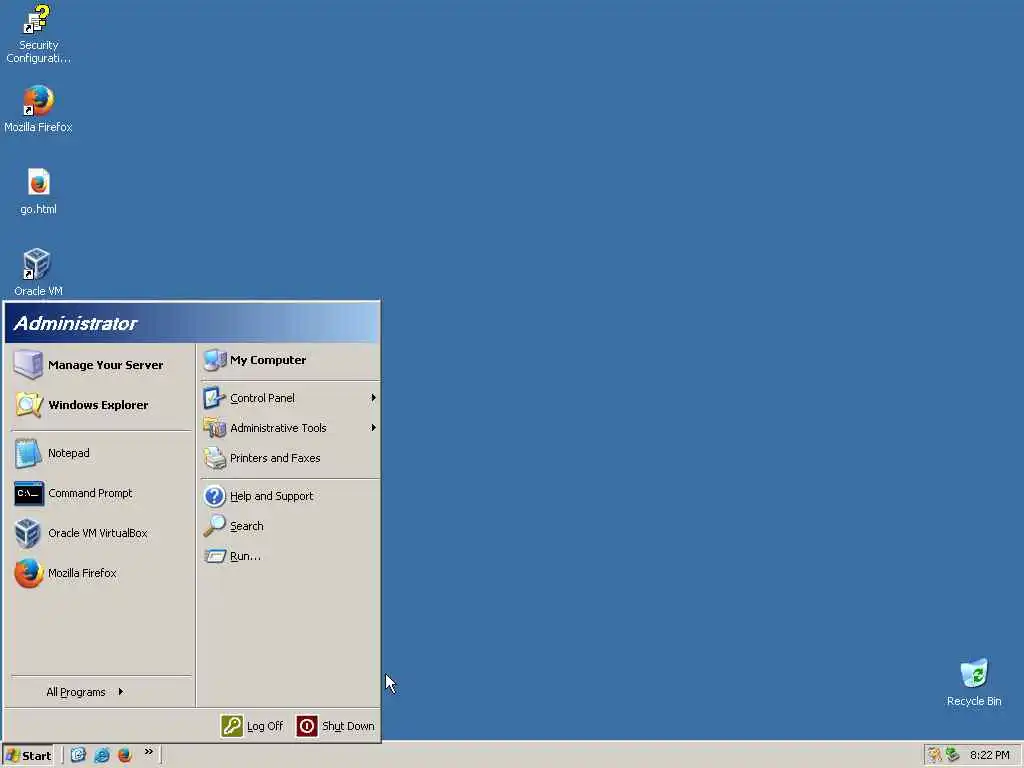
Task: Open Security Configuration desktop shortcut
Action: click(x=38, y=34)
